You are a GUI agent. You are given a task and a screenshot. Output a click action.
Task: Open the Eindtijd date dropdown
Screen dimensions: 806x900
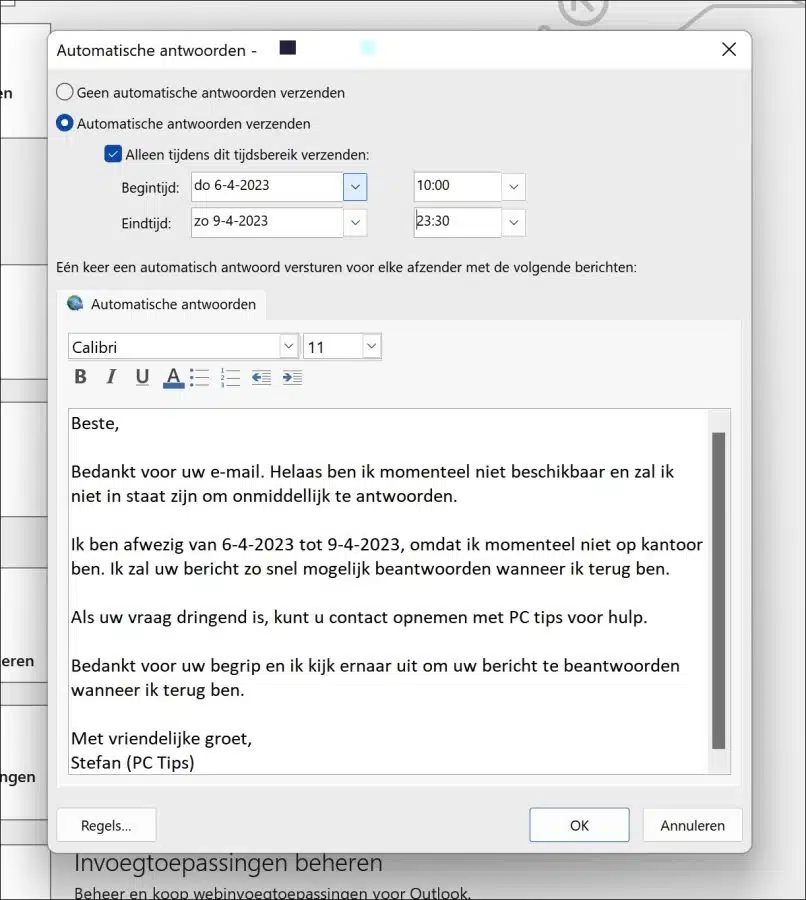(x=355, y=222)
